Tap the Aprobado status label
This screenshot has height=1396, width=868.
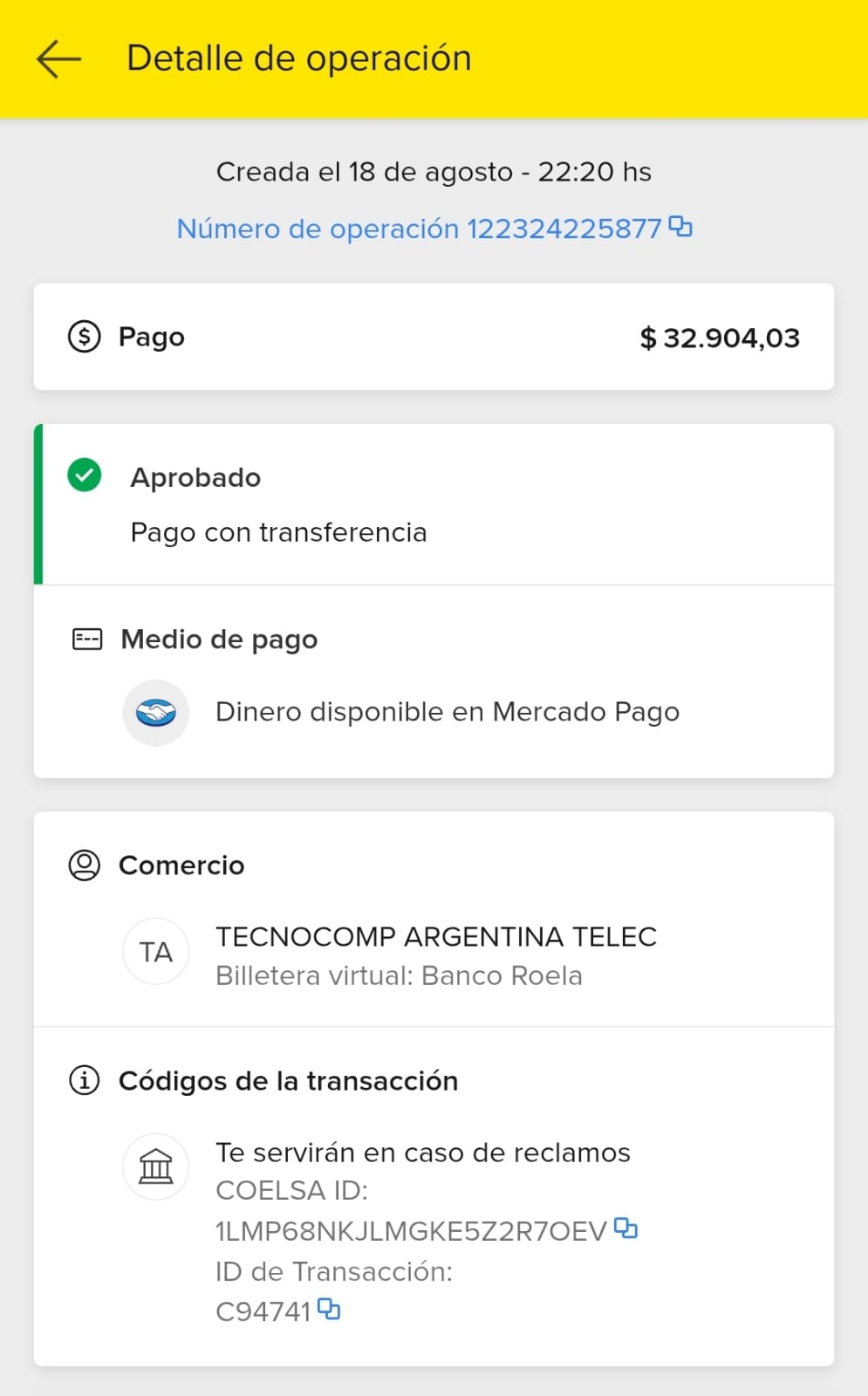click(195, 478)
